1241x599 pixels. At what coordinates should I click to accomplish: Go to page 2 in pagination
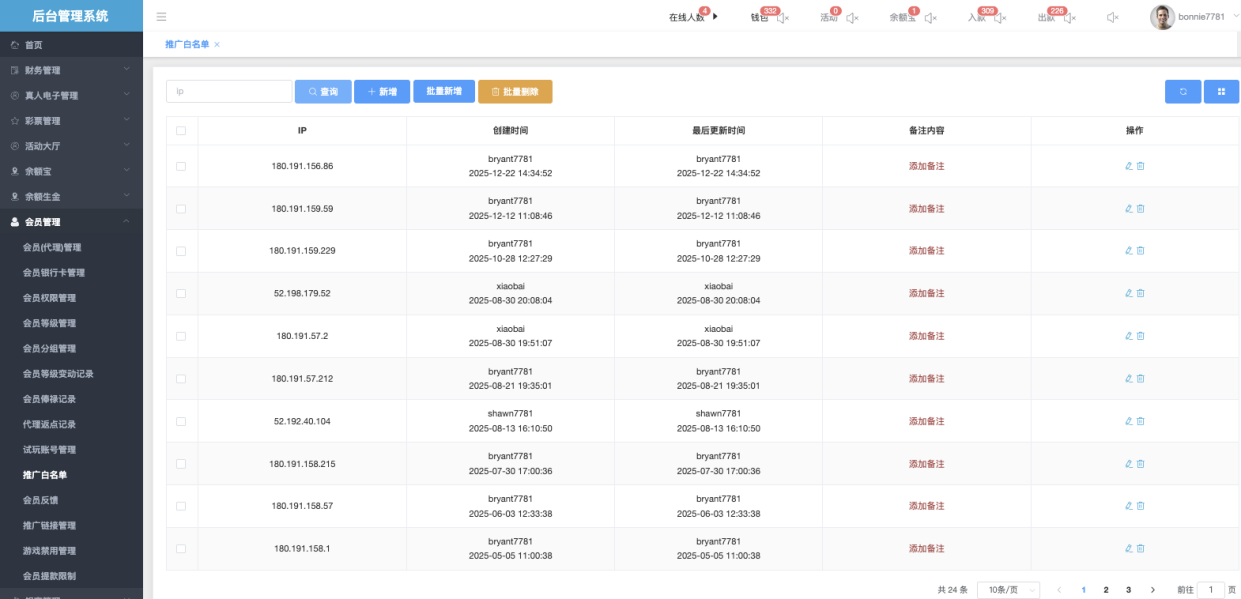1106,590
